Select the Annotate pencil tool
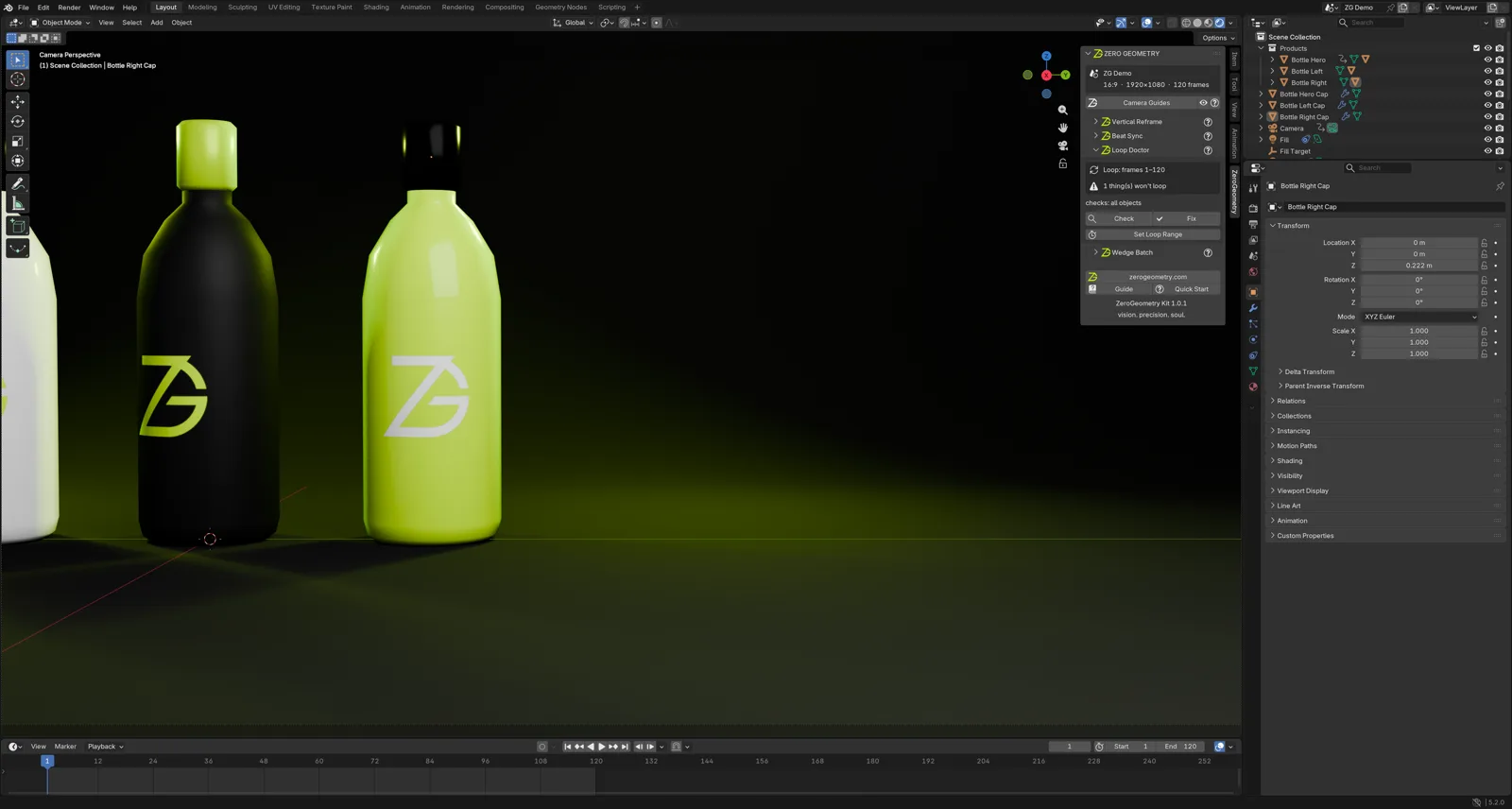This screenshot has height=809, width=1512. [x=17, y=183]
